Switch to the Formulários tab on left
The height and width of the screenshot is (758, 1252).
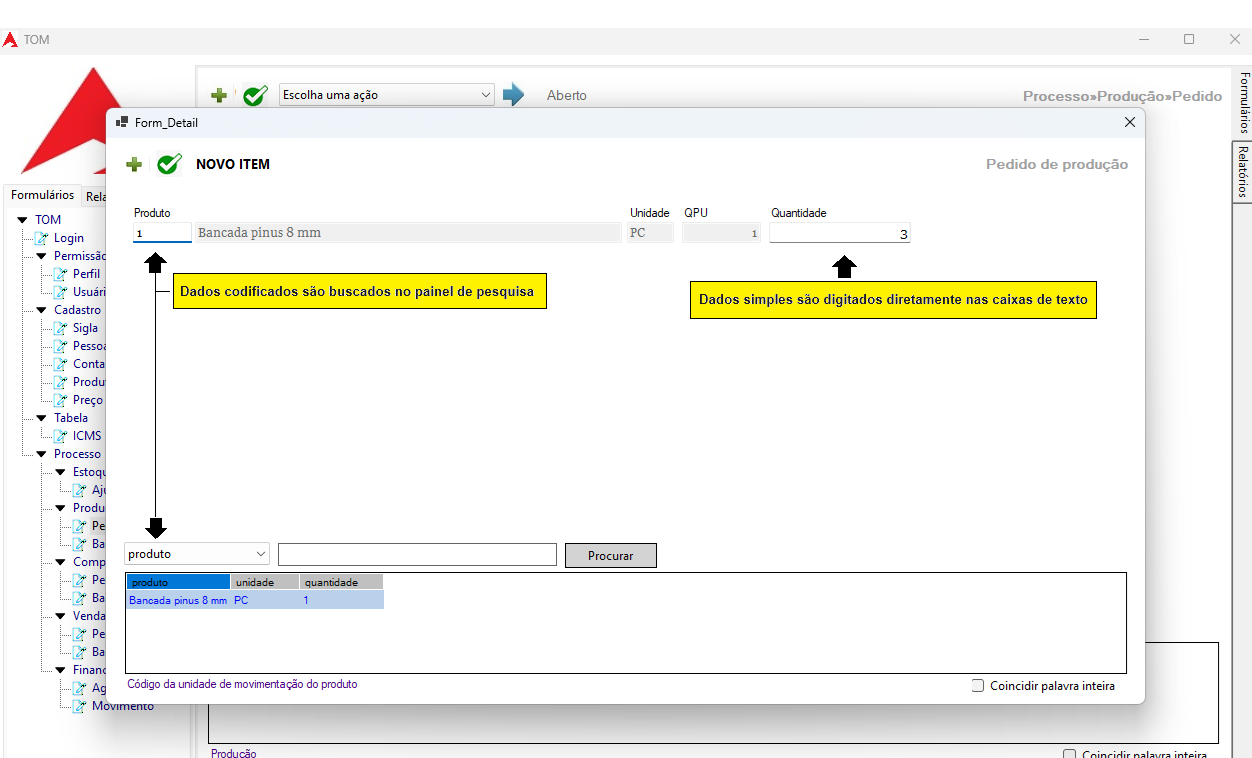(42, 195)
